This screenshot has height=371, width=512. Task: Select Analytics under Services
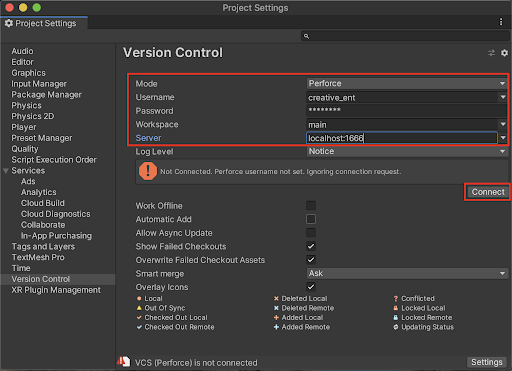39,192
